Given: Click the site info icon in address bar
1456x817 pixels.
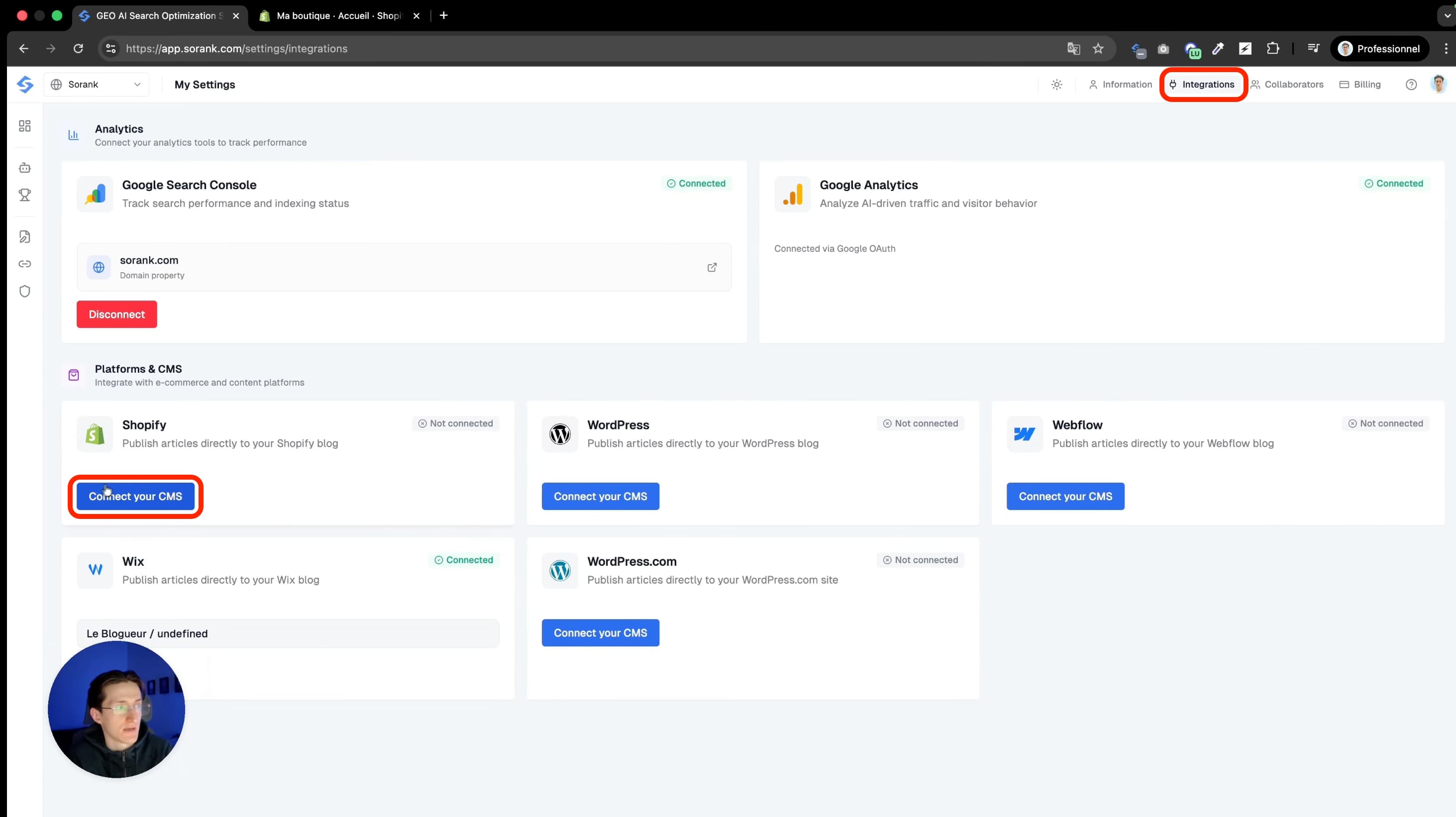Looking at the screenshot, I should 111,49.
